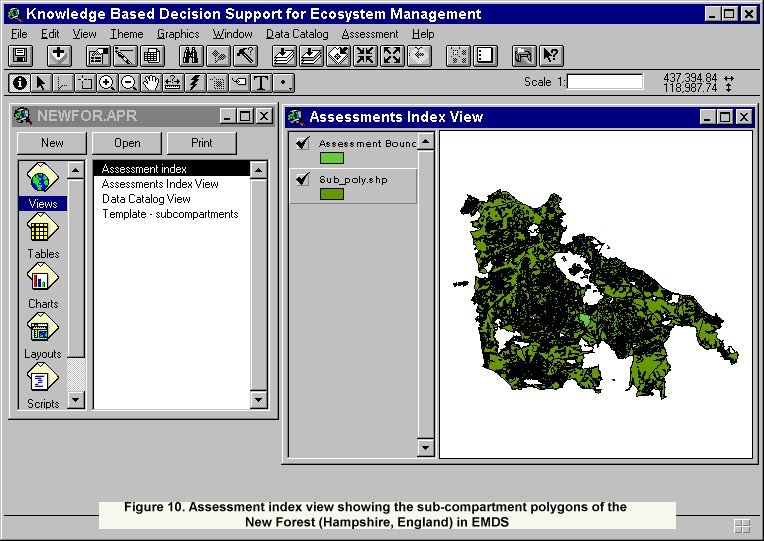This screenshot has height=541, width=764.
Task: Click the Save Project floppy disk icon
Action: click(20, 56)
